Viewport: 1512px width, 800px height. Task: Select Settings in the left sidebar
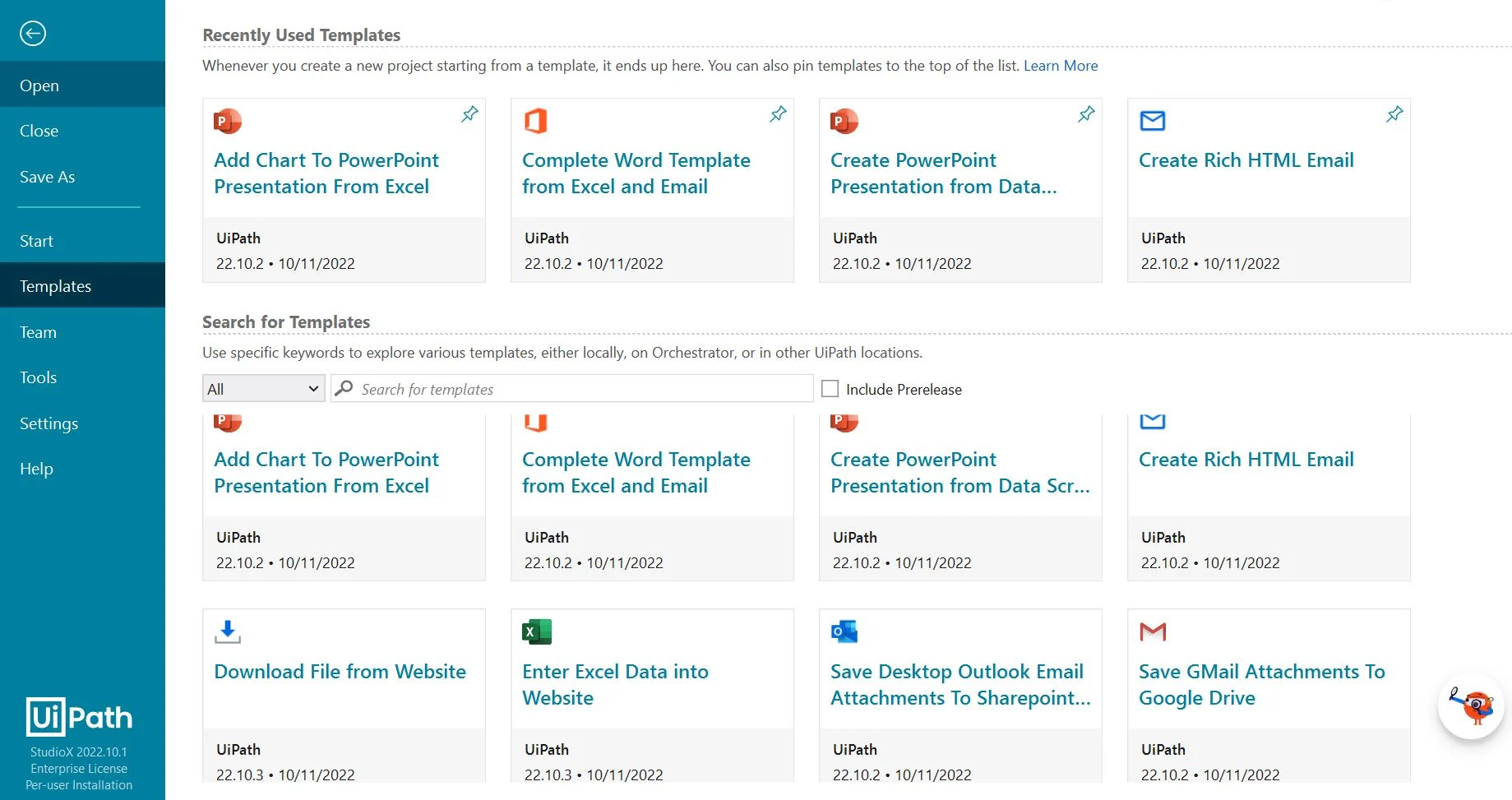(49, 423)
